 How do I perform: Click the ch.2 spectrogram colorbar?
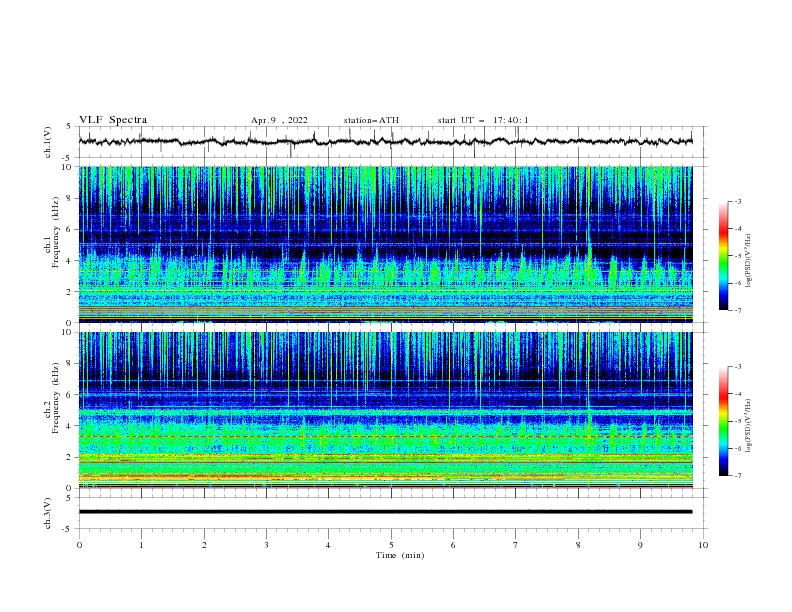[x=723, y=421]
